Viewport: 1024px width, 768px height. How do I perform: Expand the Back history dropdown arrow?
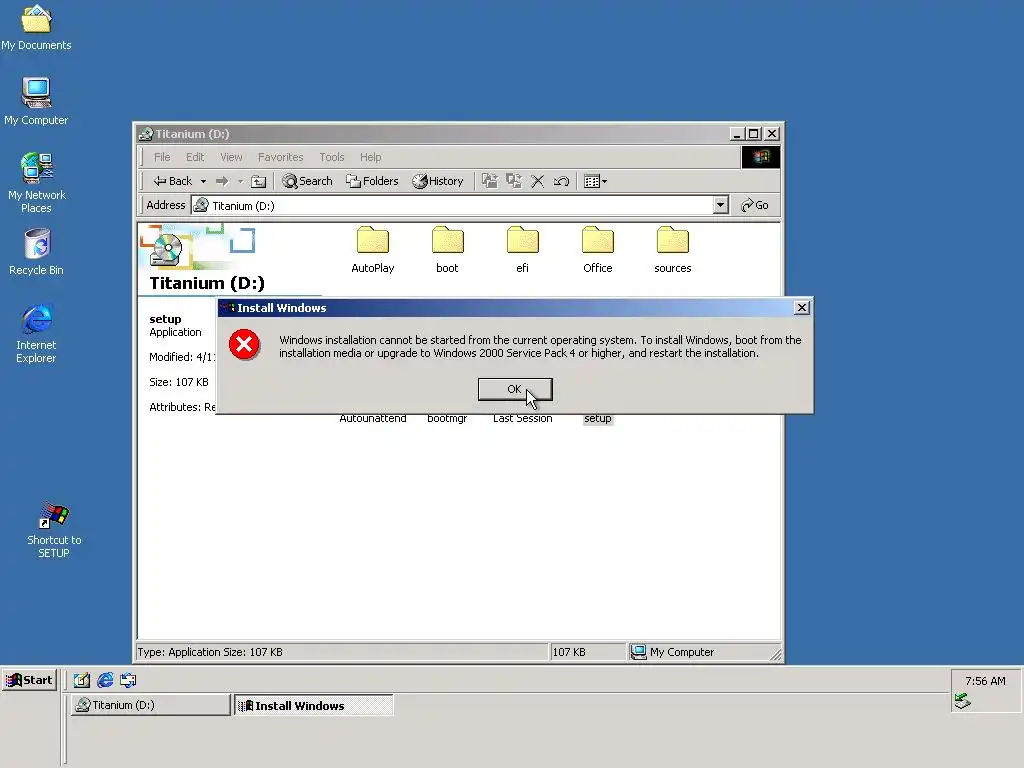pos(203,181)
